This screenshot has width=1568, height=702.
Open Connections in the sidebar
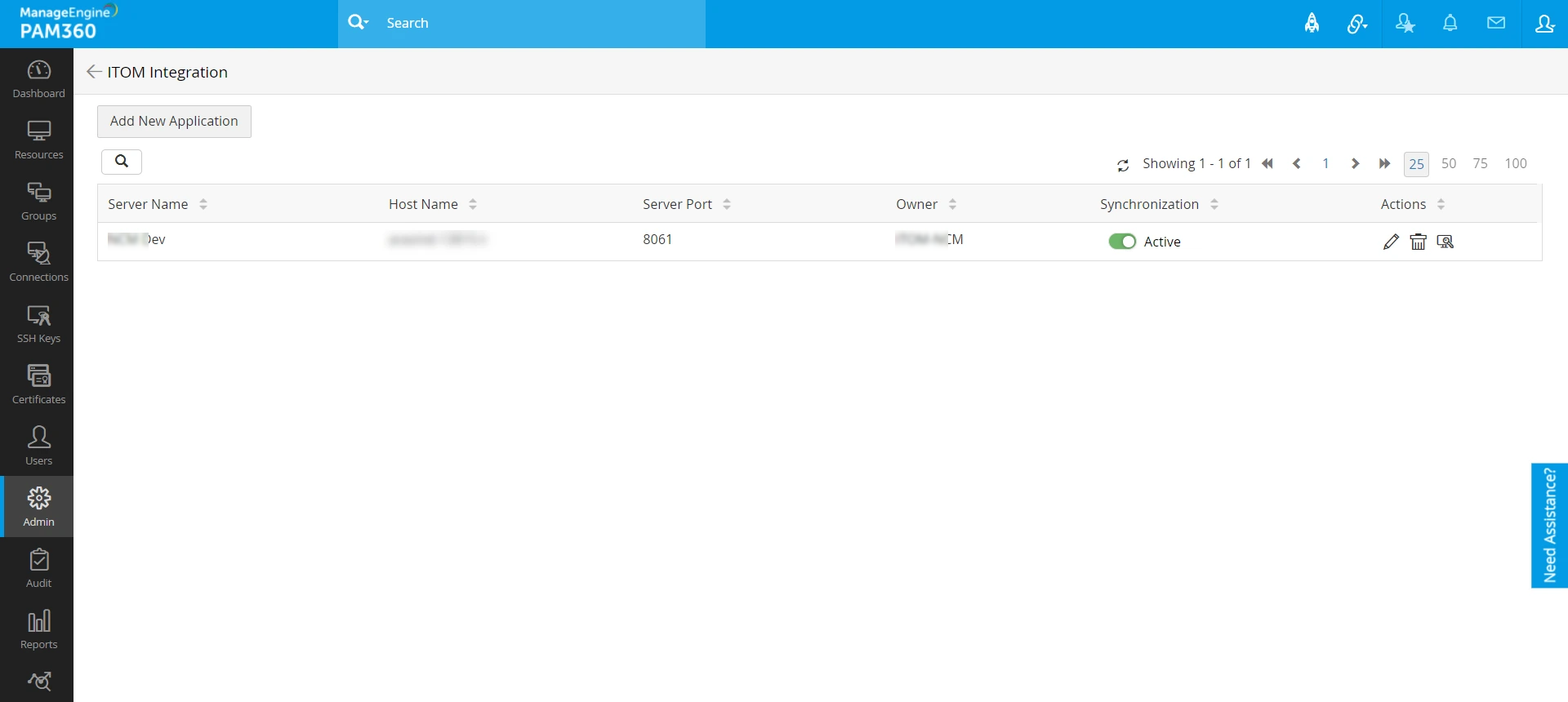[38, 263]
